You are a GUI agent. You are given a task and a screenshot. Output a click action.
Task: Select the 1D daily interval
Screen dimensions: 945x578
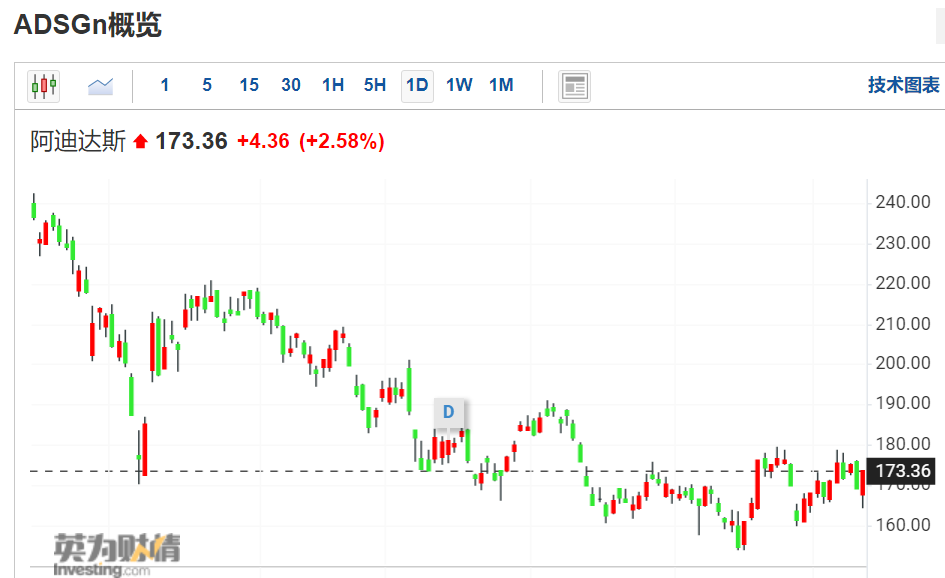pos(417,86)
